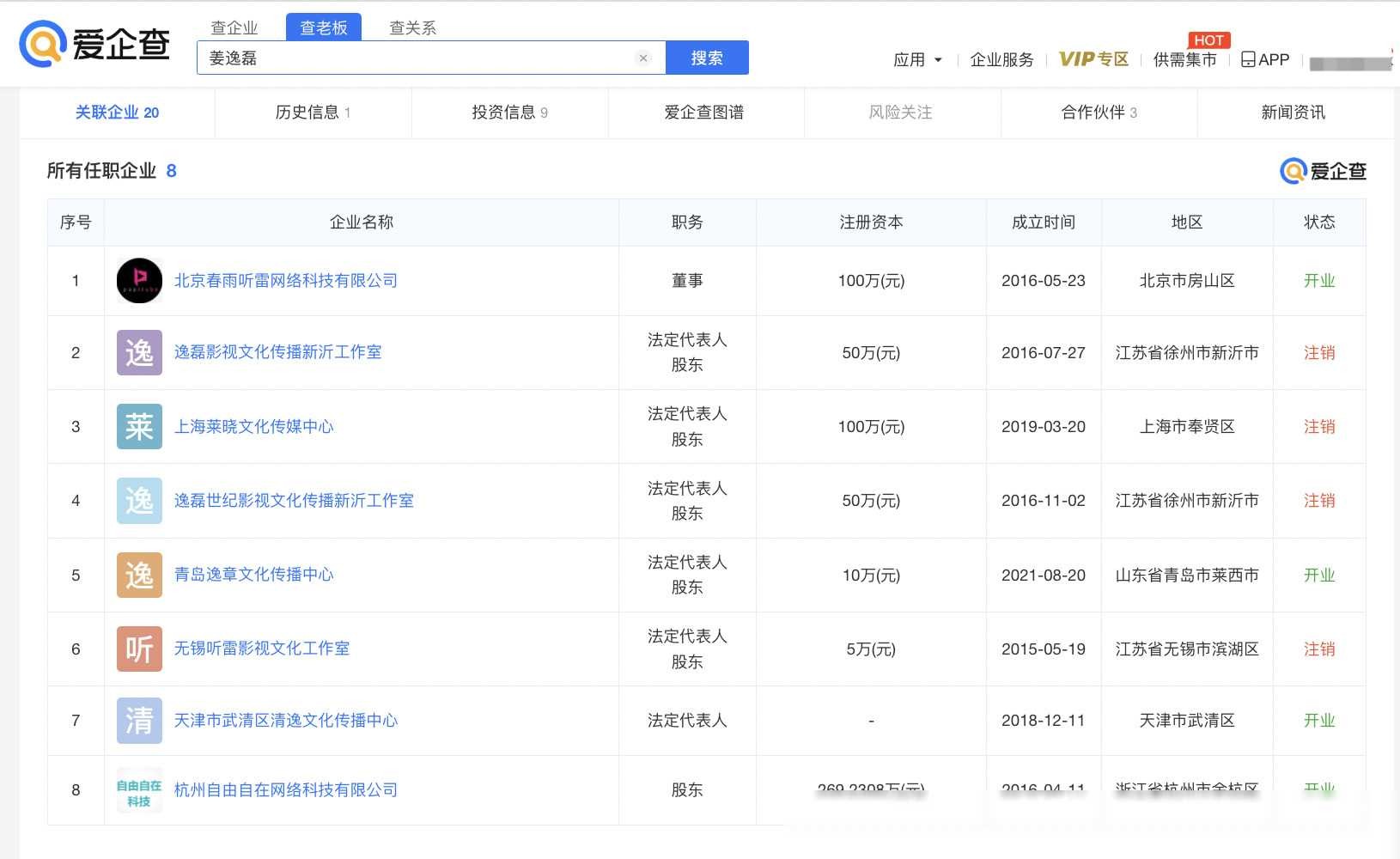
Task: Click the orange 逸 logo for 青岛逸章
Action: pyautogui.click(x=139, y=575)
